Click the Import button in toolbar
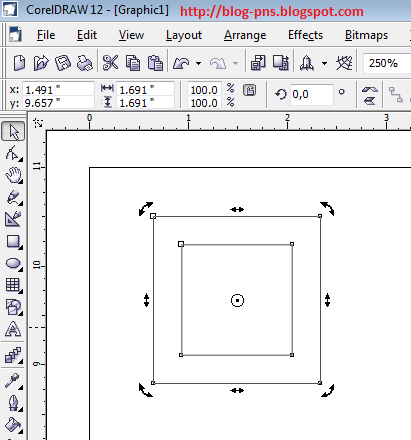The width and height of the screenshot is (411, 440). pyautogui.click(x=258, y=63)
